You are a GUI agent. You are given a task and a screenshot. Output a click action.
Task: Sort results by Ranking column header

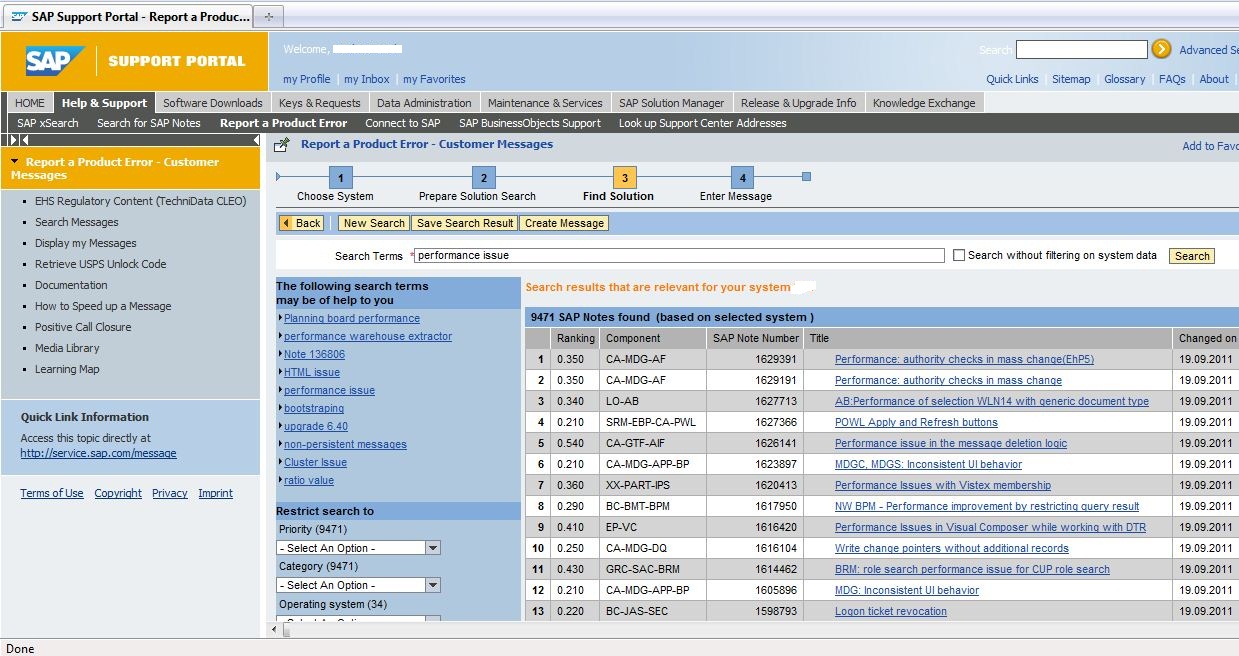click(576, 338)
